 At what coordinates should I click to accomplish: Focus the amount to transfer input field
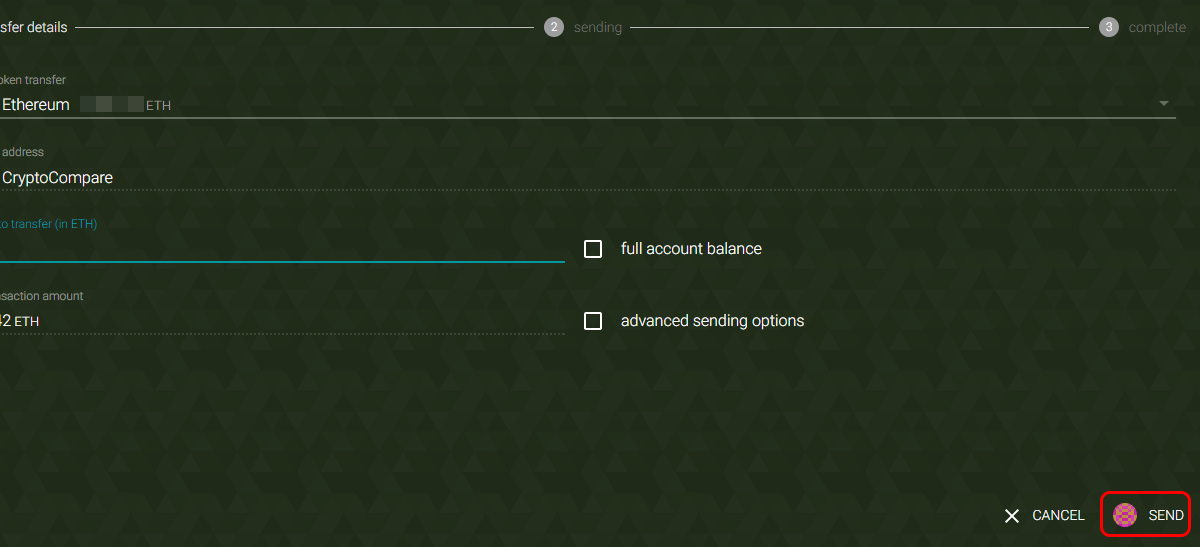pos(282,248)
